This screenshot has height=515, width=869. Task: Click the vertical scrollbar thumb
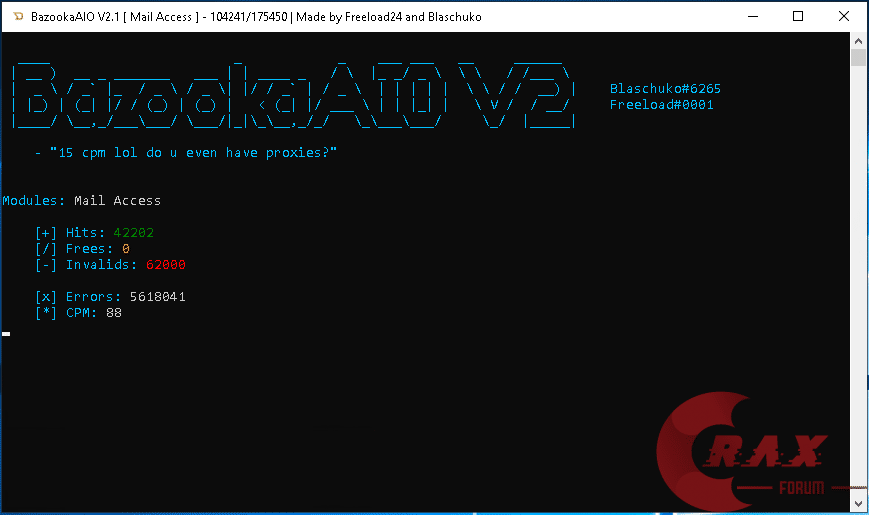click(x=858, y=58)
